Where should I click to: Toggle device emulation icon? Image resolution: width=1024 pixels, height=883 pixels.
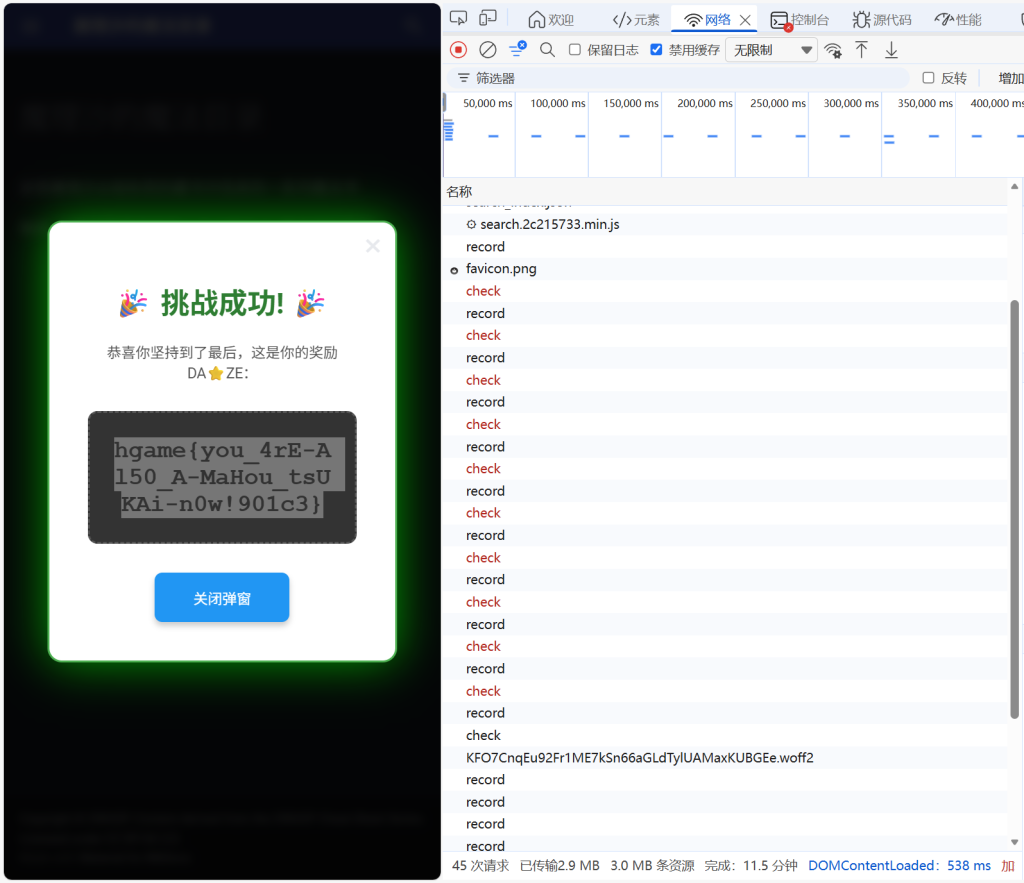click(488, 18)
